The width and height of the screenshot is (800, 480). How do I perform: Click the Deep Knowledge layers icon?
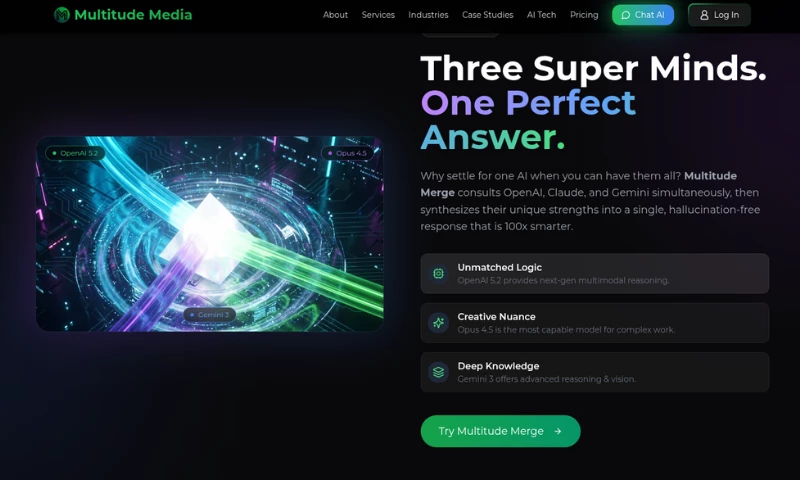click(x=438, y=372)
